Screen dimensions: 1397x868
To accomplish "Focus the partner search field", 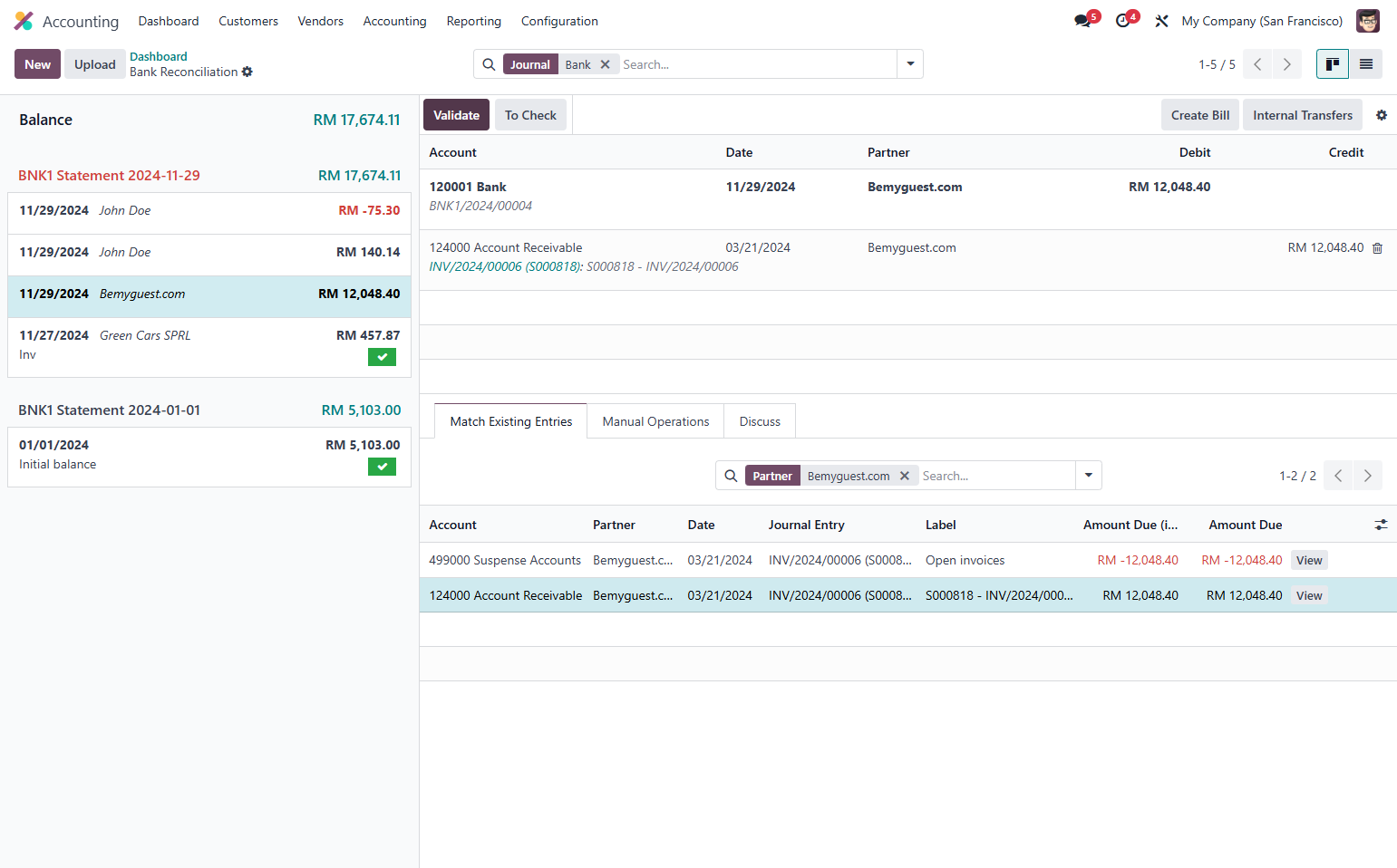I will (x=996, y=476).
